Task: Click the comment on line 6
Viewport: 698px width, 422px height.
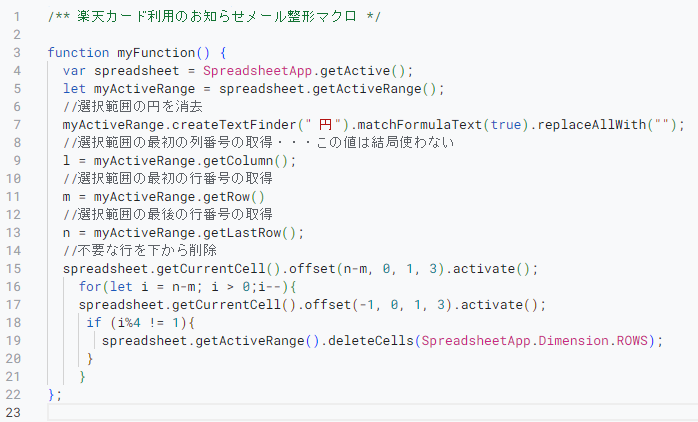Action: click(x=133, y=106)
